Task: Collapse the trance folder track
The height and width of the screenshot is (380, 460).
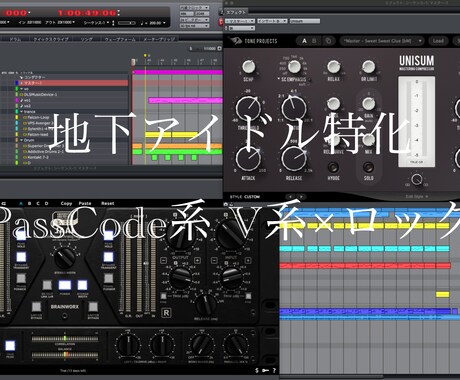Action: point(22,112)
